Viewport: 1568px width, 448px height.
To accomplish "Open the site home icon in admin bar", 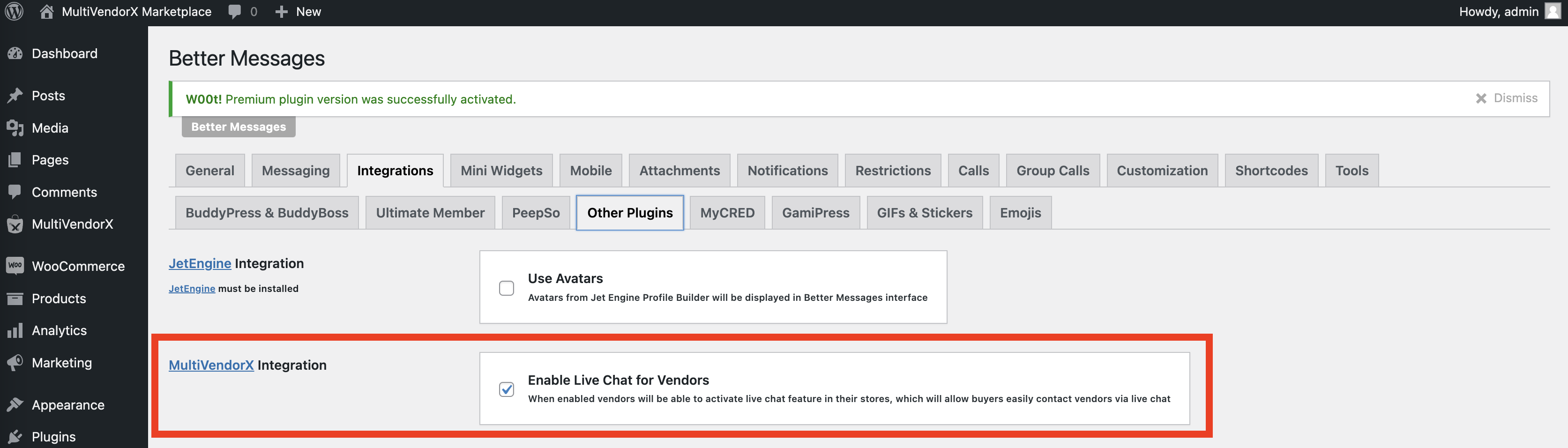I will coord(46,12).
